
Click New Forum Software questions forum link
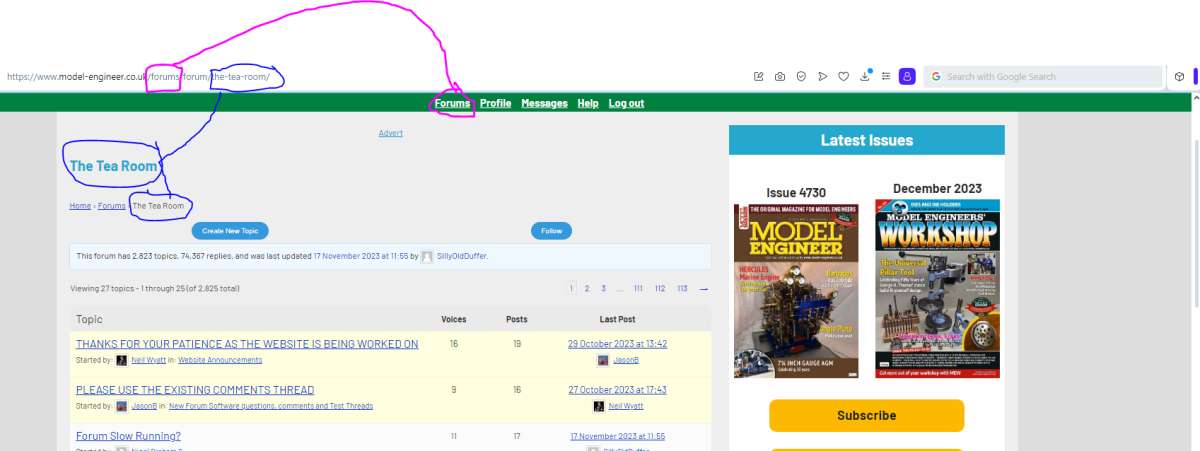coord(271,406)
